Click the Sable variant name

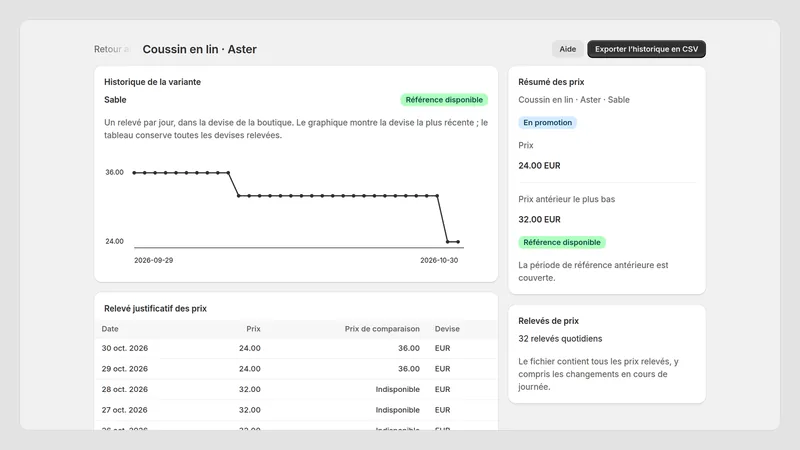pyautogui.click(x=115, y=99)
